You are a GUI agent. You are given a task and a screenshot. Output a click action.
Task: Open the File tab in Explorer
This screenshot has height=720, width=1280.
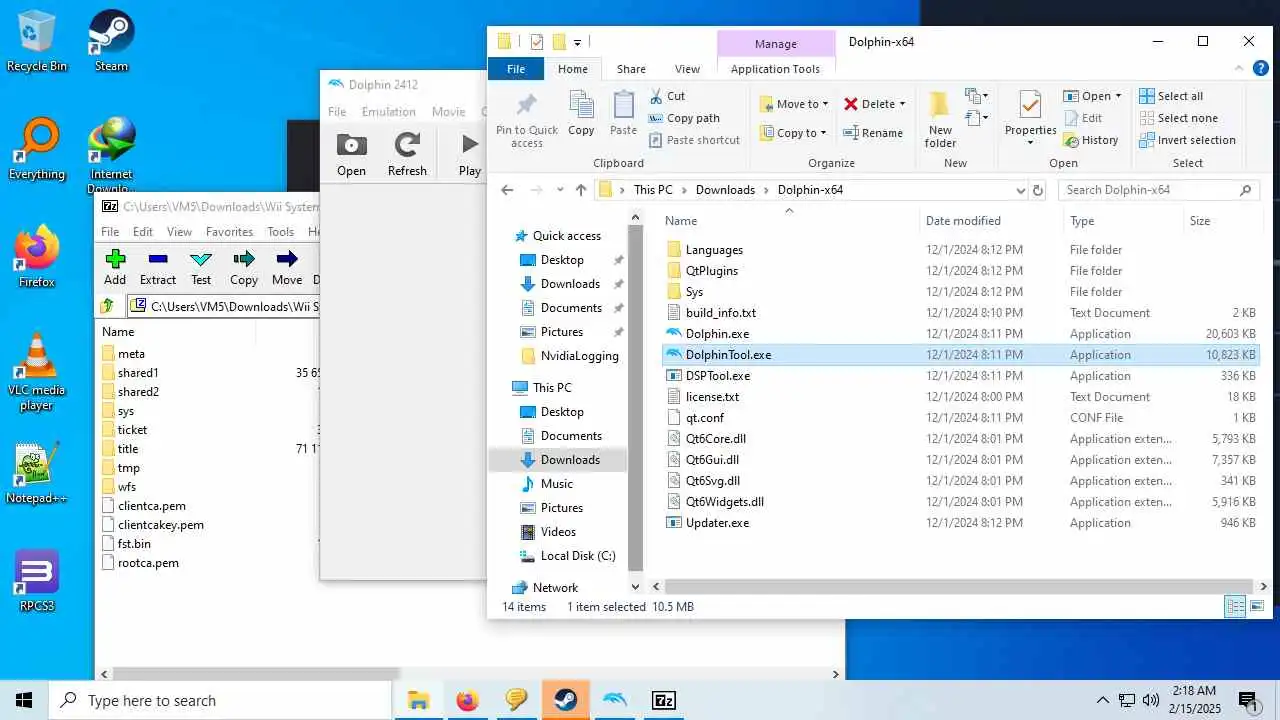[516, 69]
